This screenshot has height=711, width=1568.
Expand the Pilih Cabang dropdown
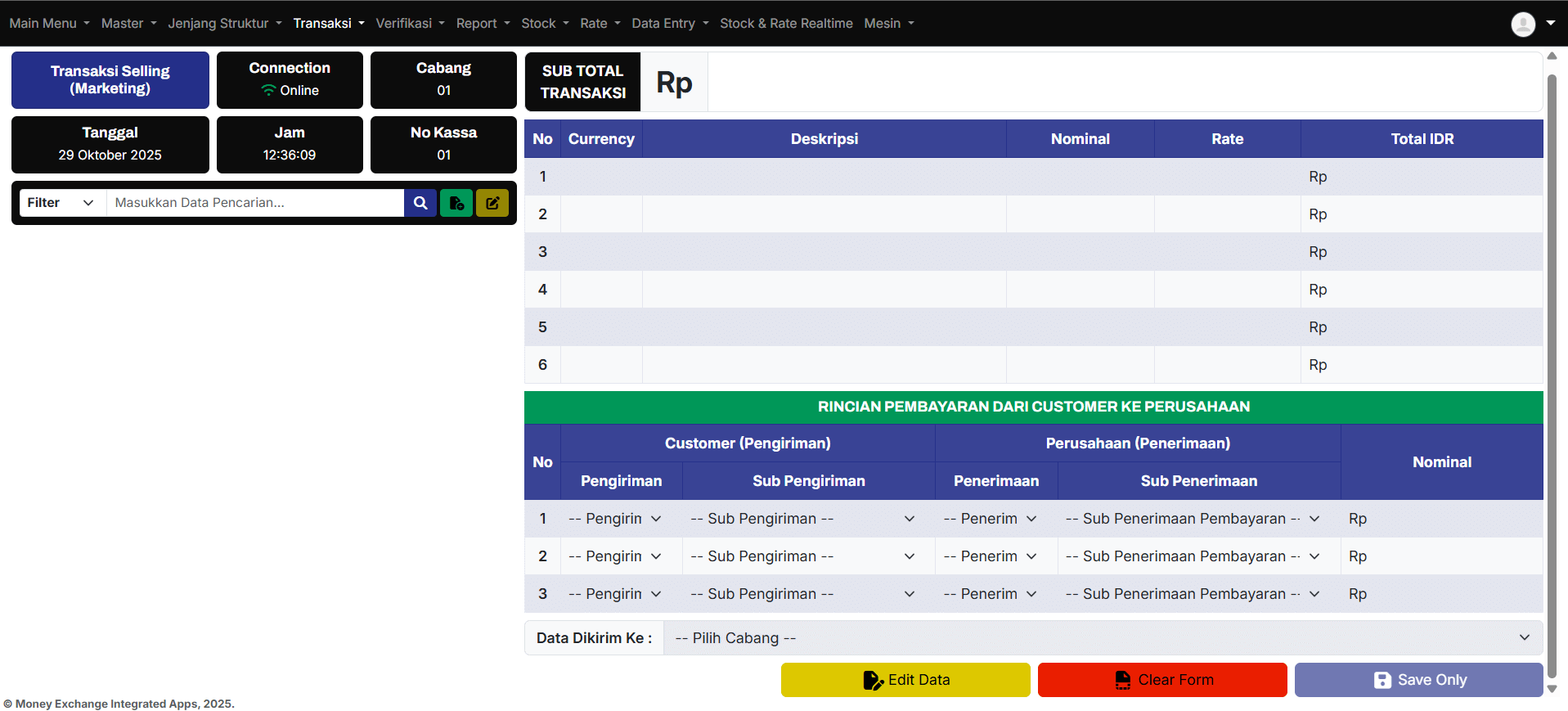pos(1102,638)
